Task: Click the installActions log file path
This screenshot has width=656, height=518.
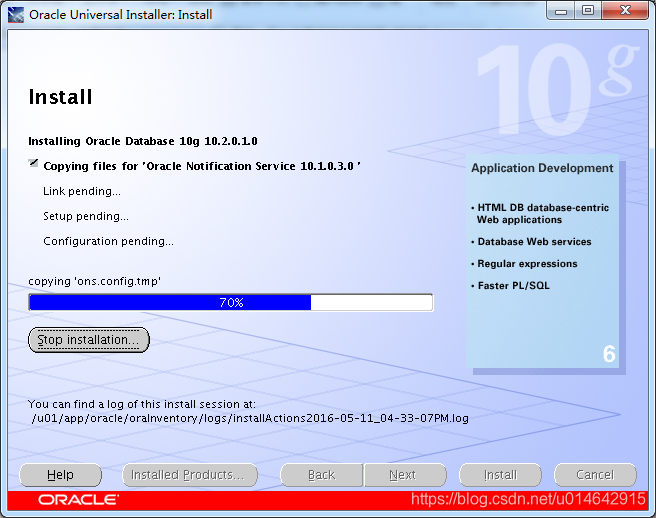Action: pos(250,418)
